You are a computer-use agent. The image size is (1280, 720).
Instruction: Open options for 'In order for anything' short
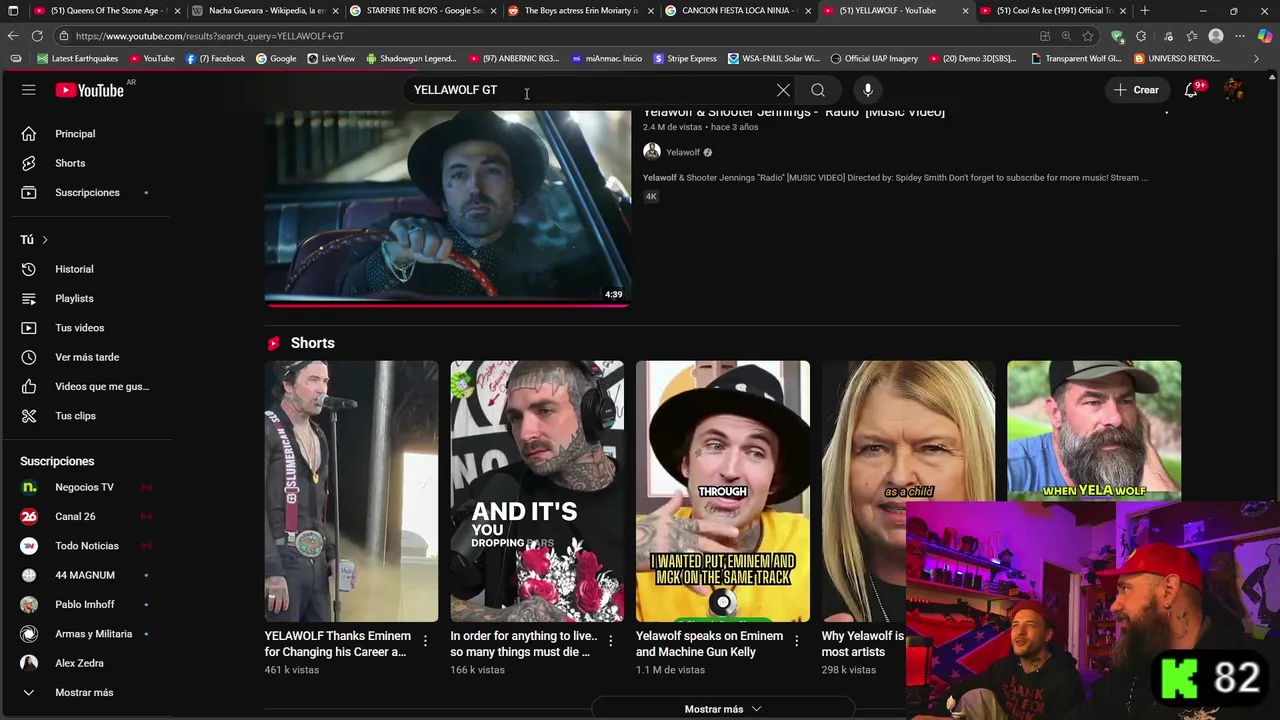coord(611,641)
